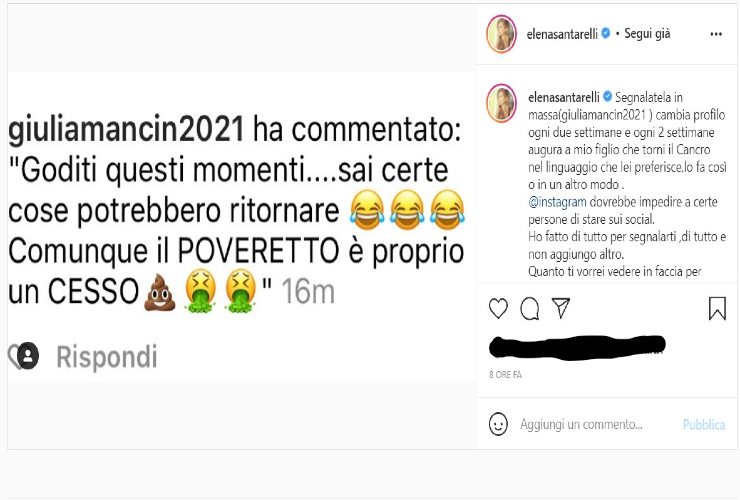Click the giuliamancin2021 username in the image
Screen dimensions: 740x500
click(126, 129)
